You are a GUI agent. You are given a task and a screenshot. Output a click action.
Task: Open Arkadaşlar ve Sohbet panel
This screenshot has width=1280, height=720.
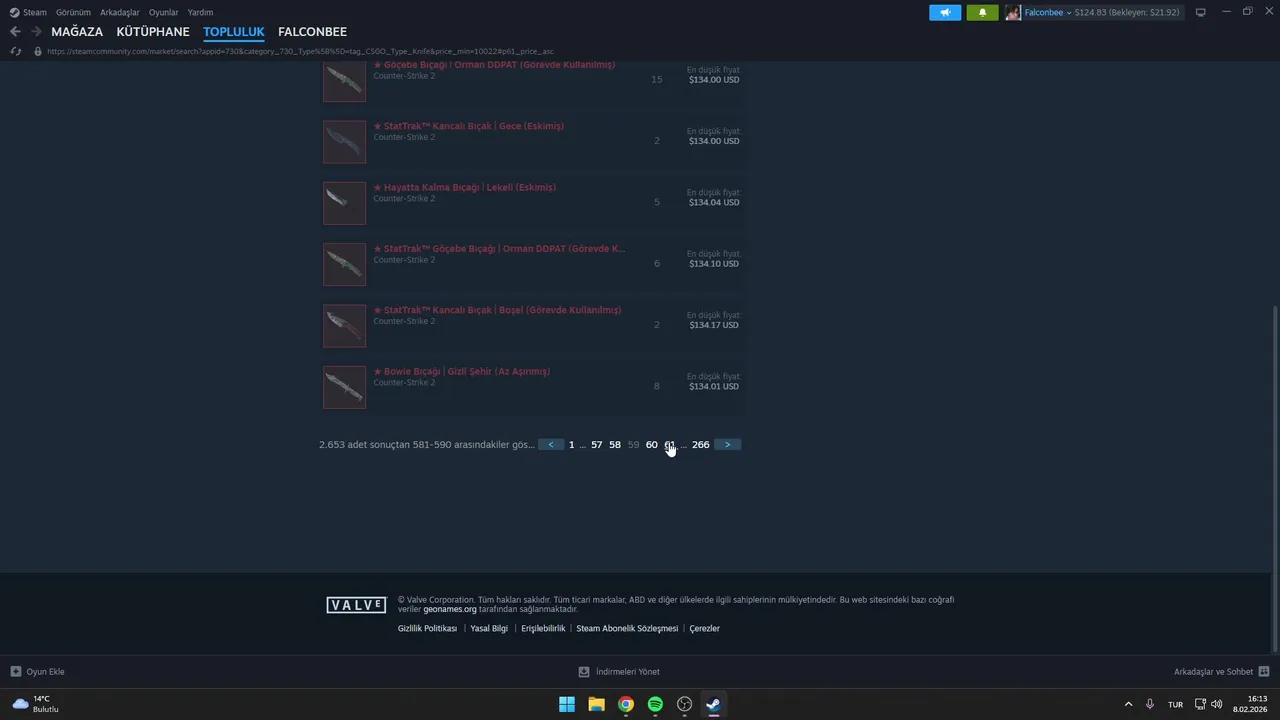[1221, 672]
